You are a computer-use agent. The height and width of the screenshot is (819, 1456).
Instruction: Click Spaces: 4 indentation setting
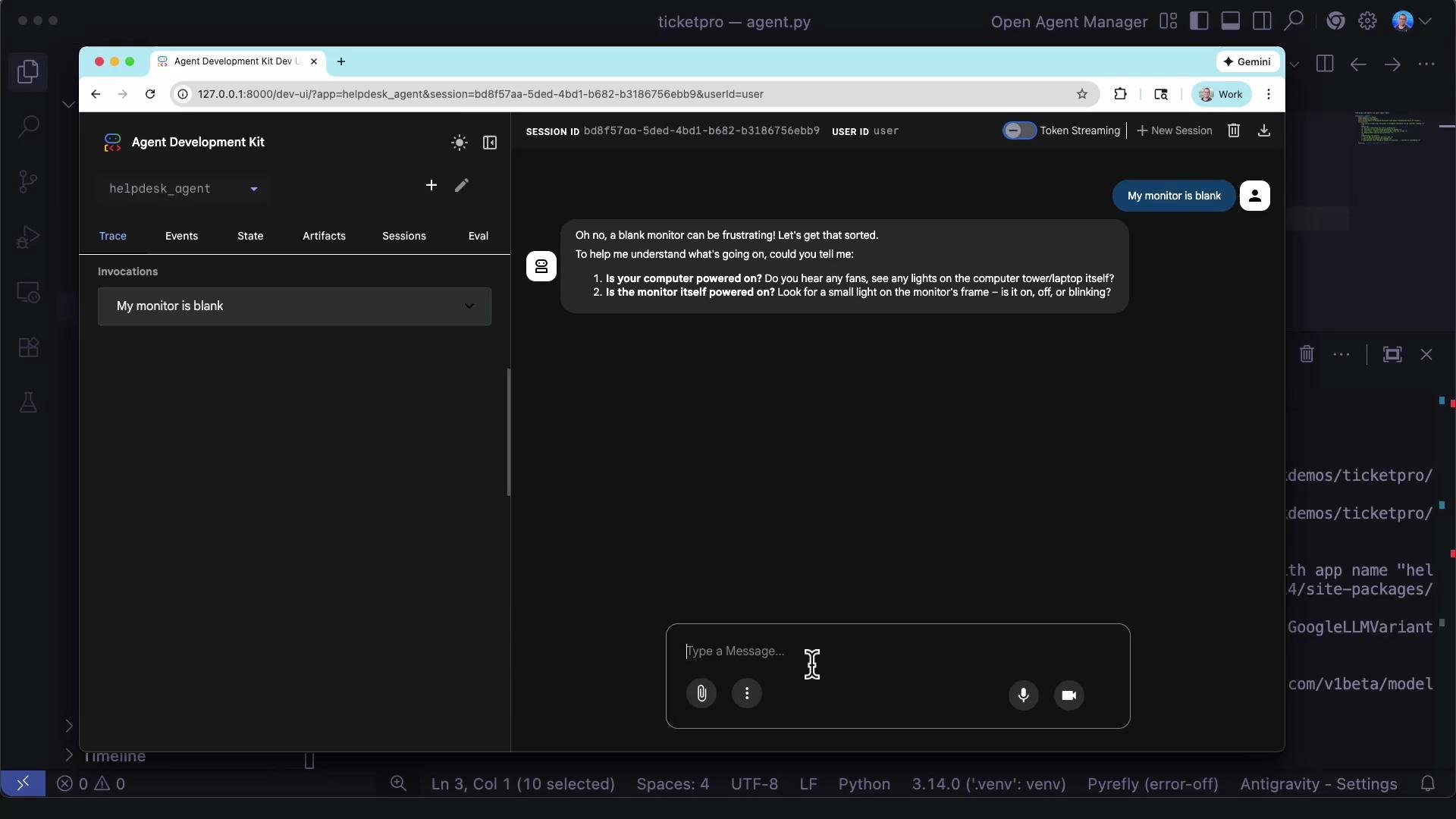click(x=673, y=783)
